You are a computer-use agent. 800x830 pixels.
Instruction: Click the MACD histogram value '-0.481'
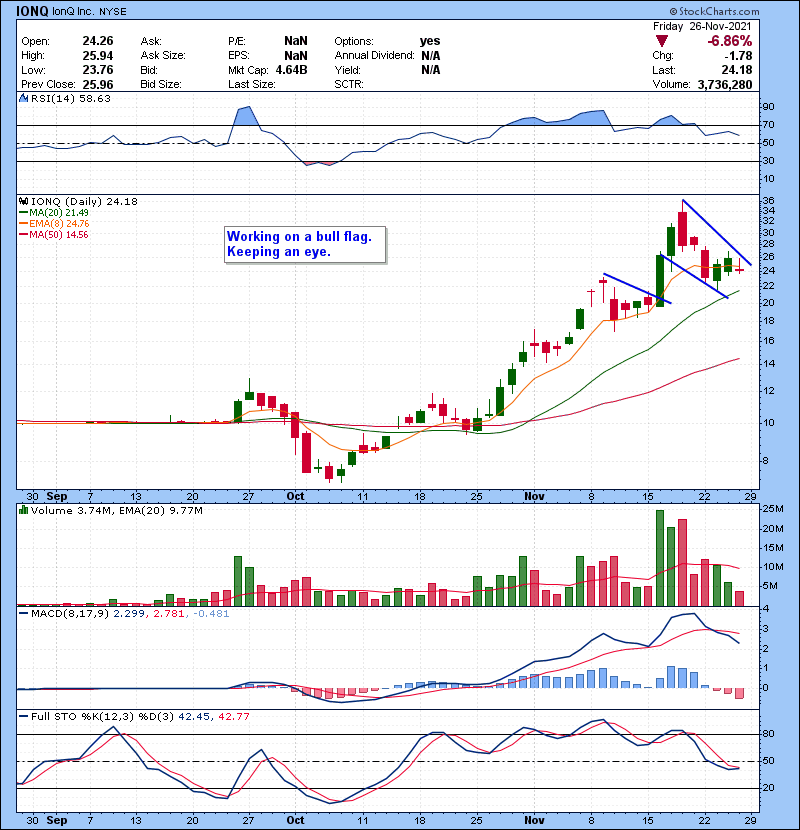tap(211, 614)
